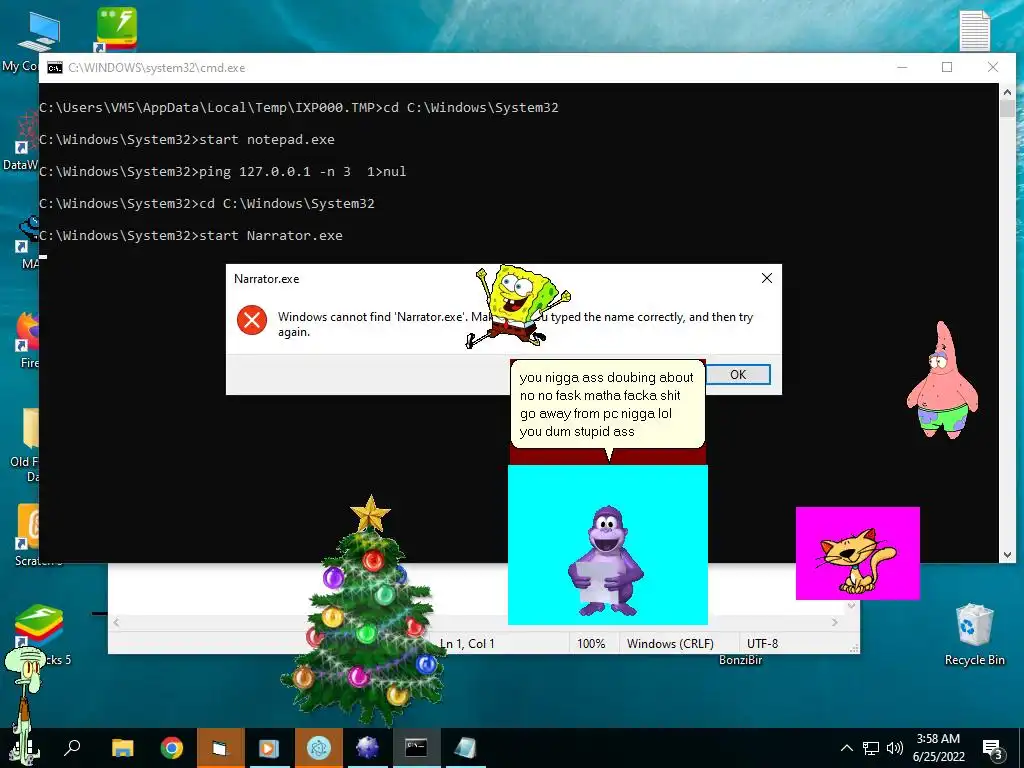Open the Firefox desktop shortcut
Image resolution: width=1024 pixels, height=768 pixels.
(26, 340)
